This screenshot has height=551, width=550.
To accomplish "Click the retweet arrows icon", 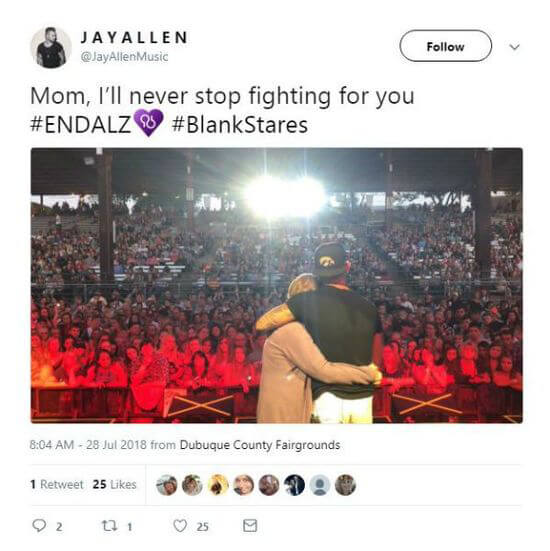I will click(x=108, y=526).
